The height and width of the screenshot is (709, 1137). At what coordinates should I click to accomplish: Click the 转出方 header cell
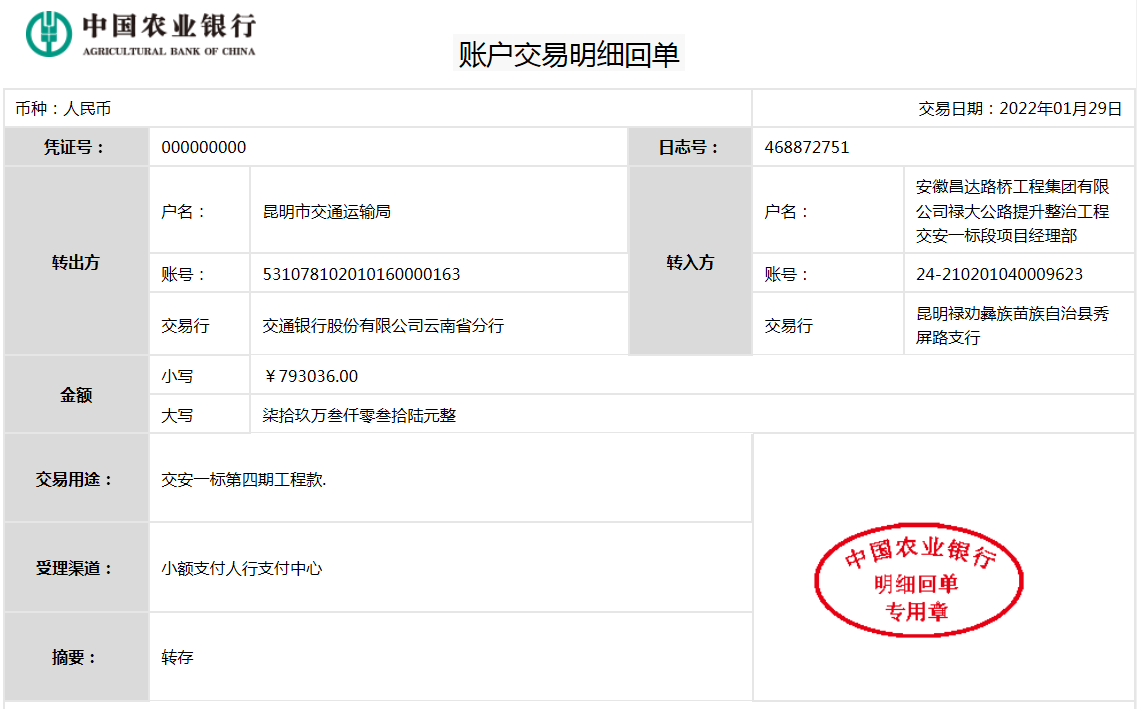(x=76, y=262)
